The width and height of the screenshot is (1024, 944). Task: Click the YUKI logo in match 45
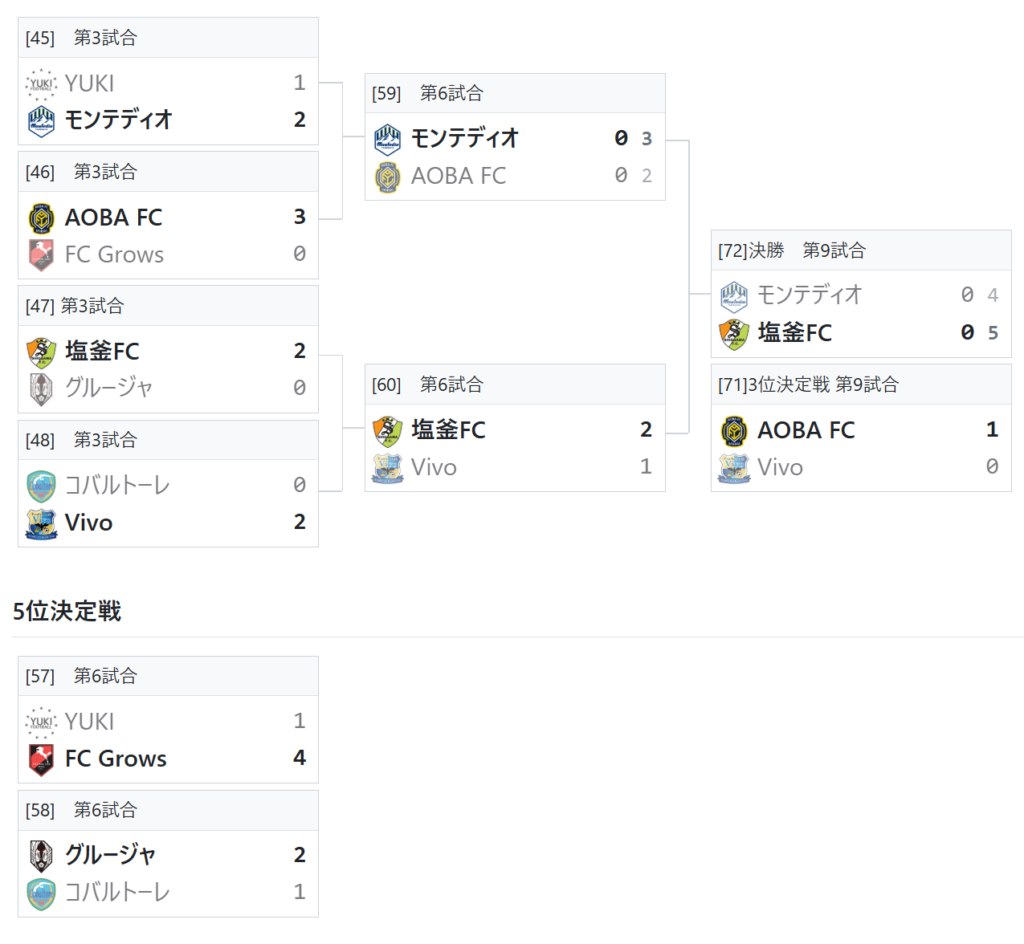pos(41,83)
